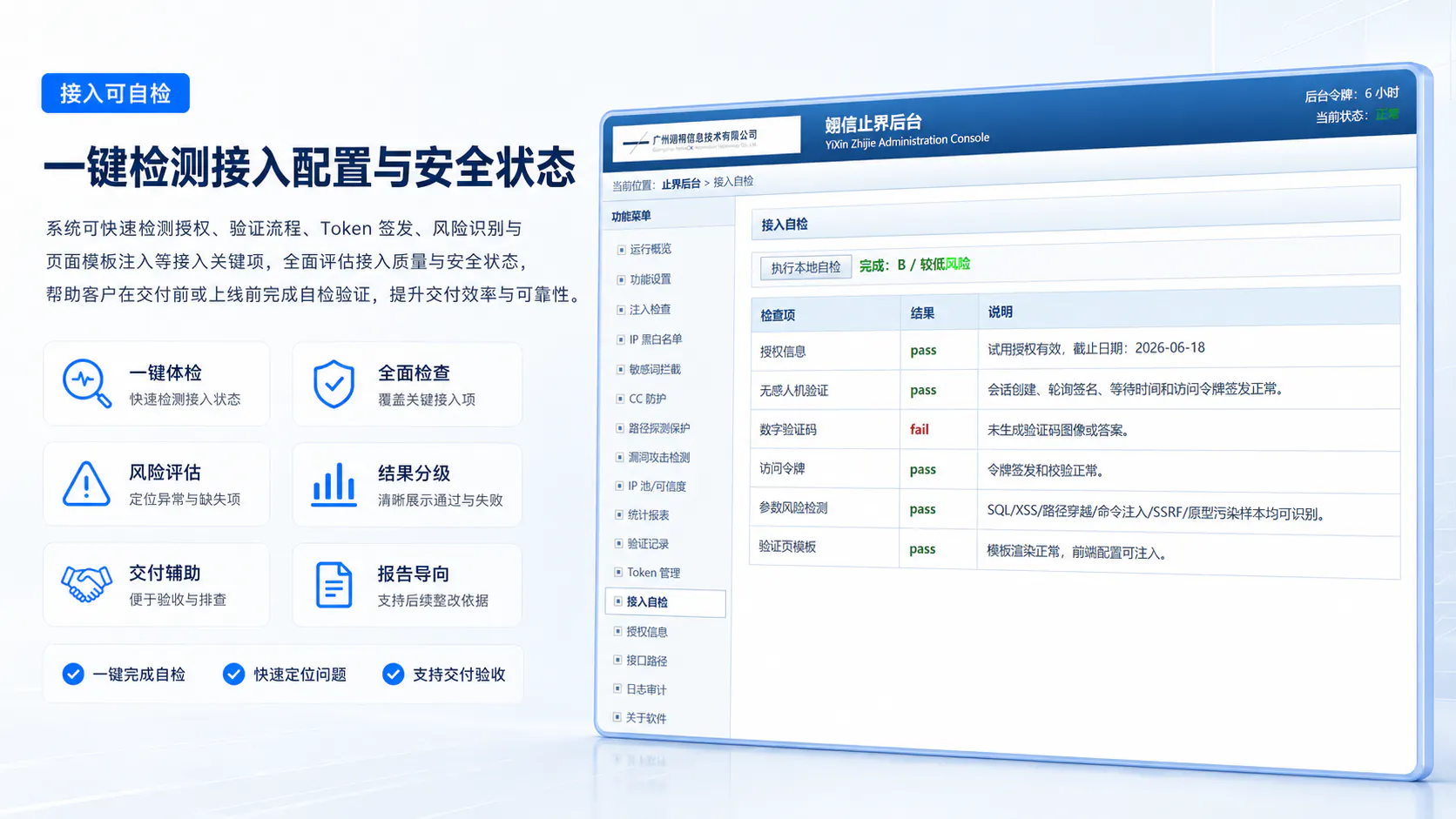Image resolution: width=1456 pixels, height=819 pixels.
Task: Open 敏感词拦截 menu item
Action: tap(655, 369)
